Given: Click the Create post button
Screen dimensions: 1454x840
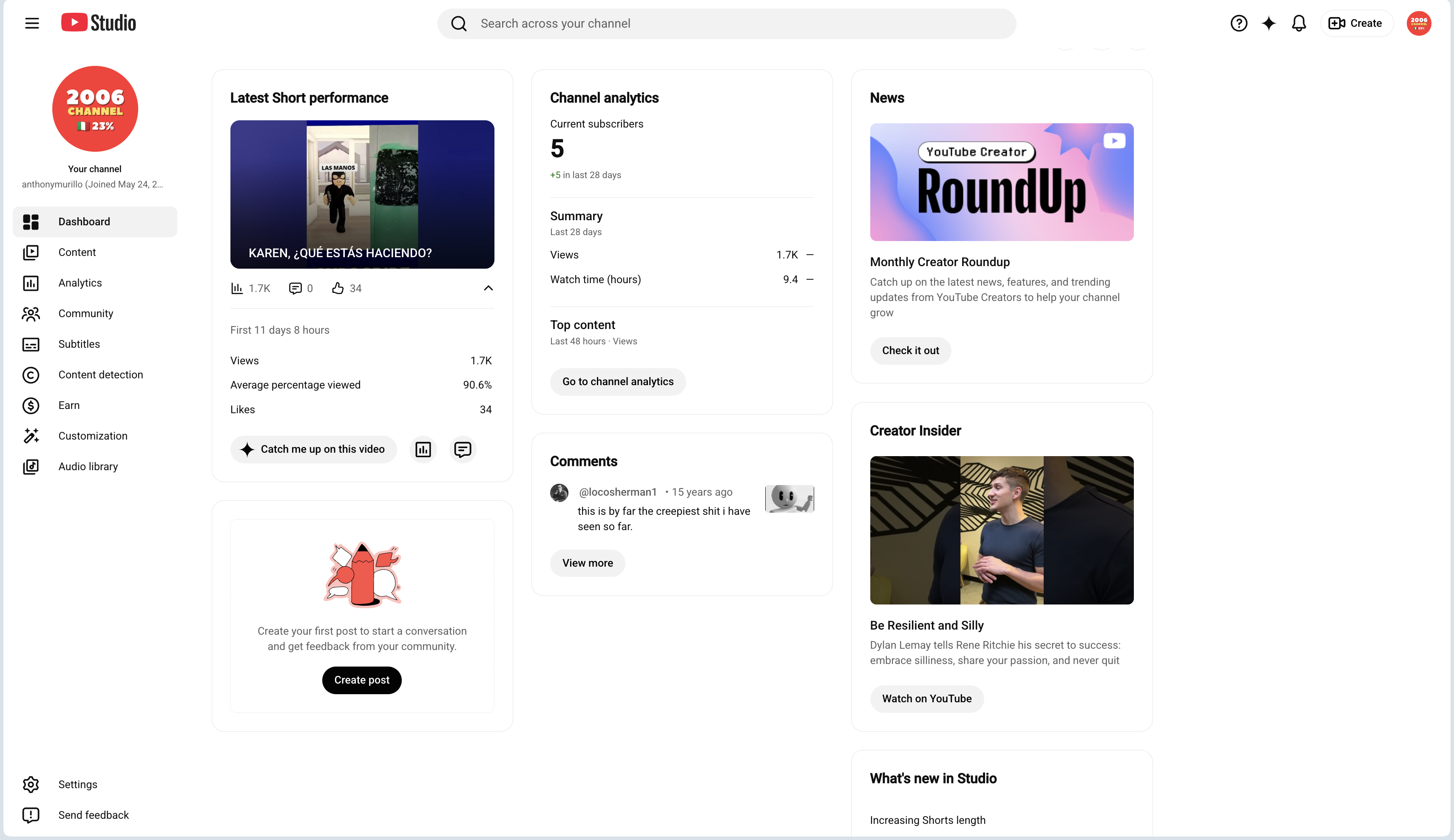Looking at the screenshot, I should (362, 680).
